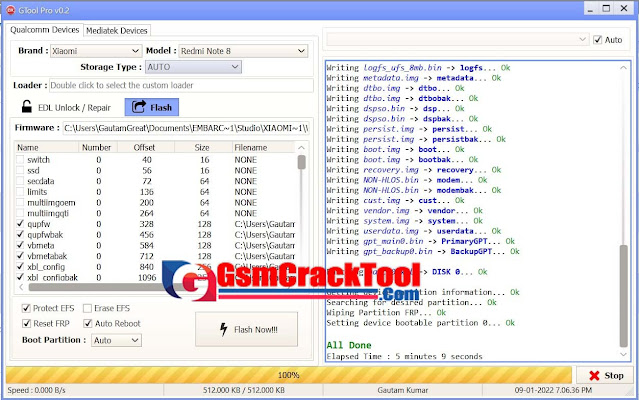Uncheck the vbmeta partition checkbox
Viewport: 639px width, 400px height.
pos(20,245)
